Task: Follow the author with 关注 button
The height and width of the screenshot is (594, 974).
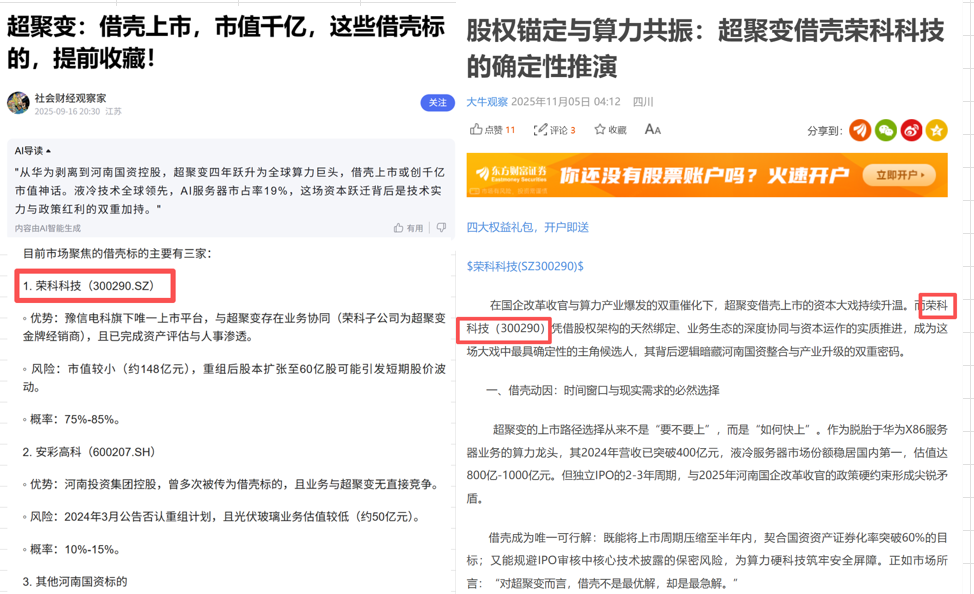Action: click(x=437, y=103)
